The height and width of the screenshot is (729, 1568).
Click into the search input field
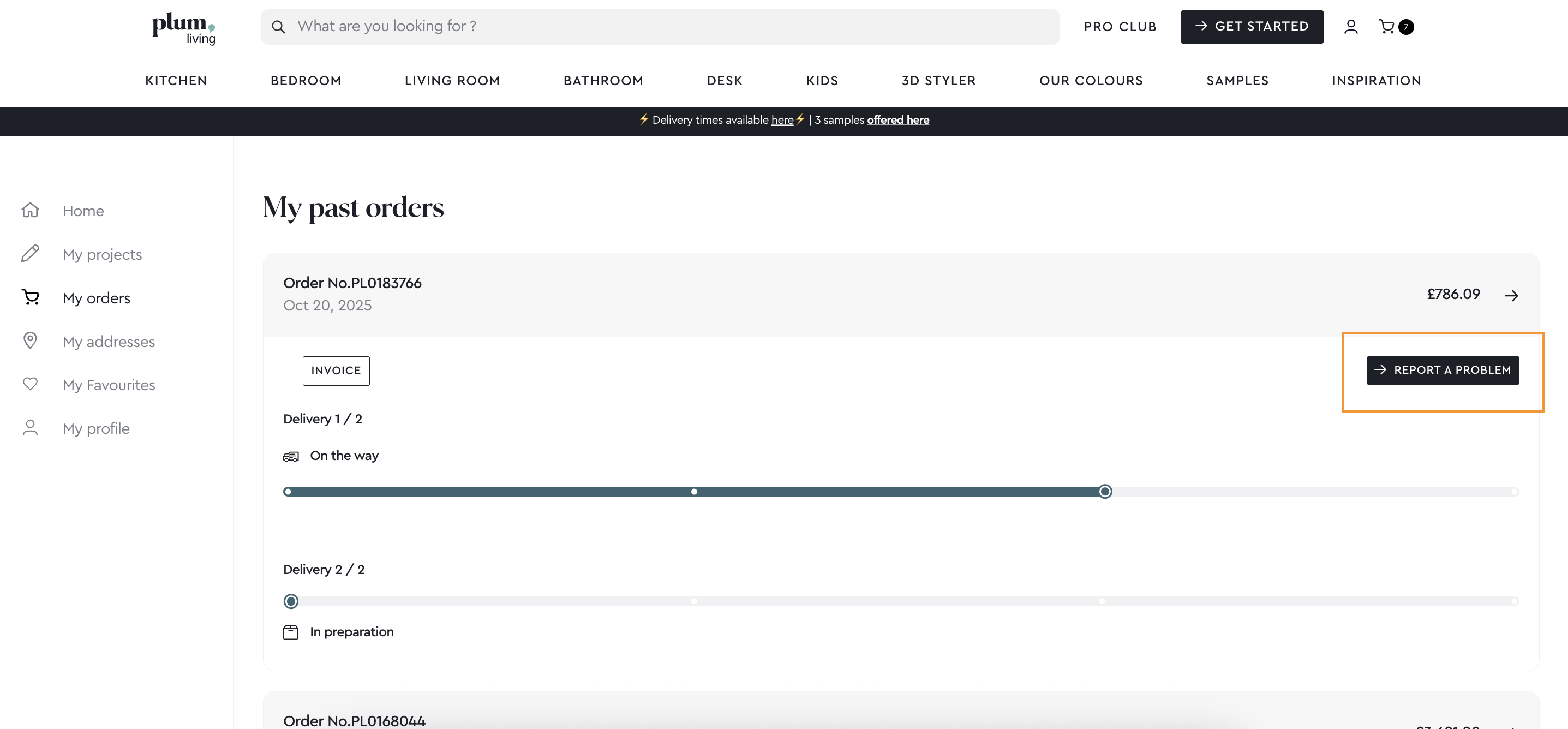click(669, 27)
